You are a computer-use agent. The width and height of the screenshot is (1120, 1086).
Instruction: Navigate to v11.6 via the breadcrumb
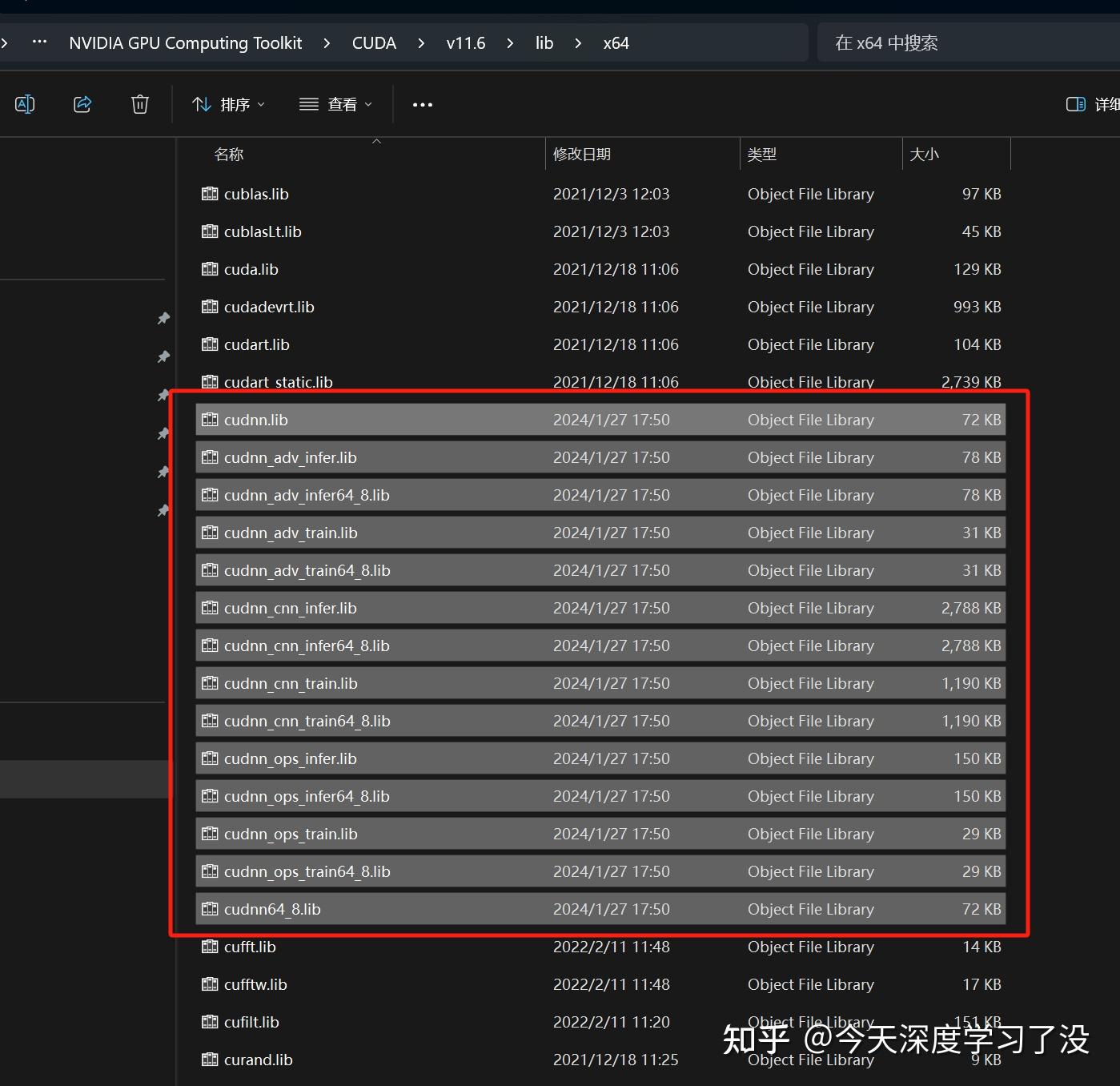point(465,42)
